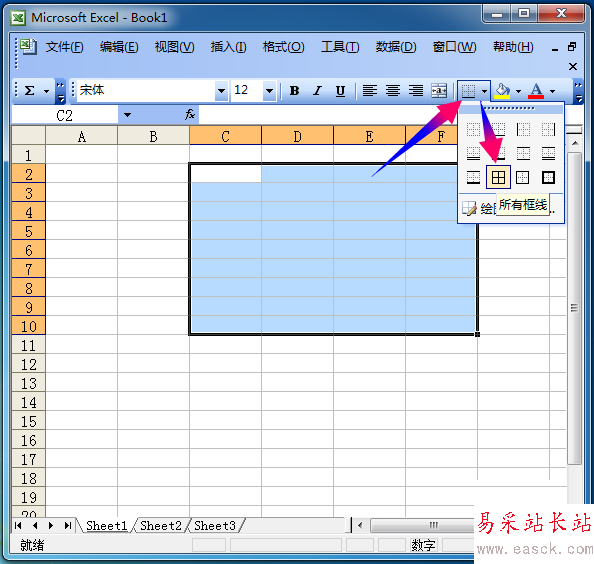Expand the Font Color dropdown arrow

(x=553, y=91)
